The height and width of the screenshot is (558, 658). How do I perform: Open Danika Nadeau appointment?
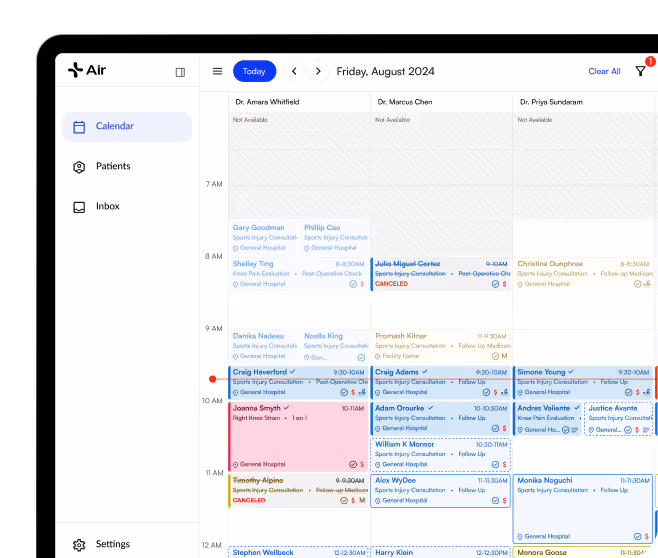click(x=264, y=346)
